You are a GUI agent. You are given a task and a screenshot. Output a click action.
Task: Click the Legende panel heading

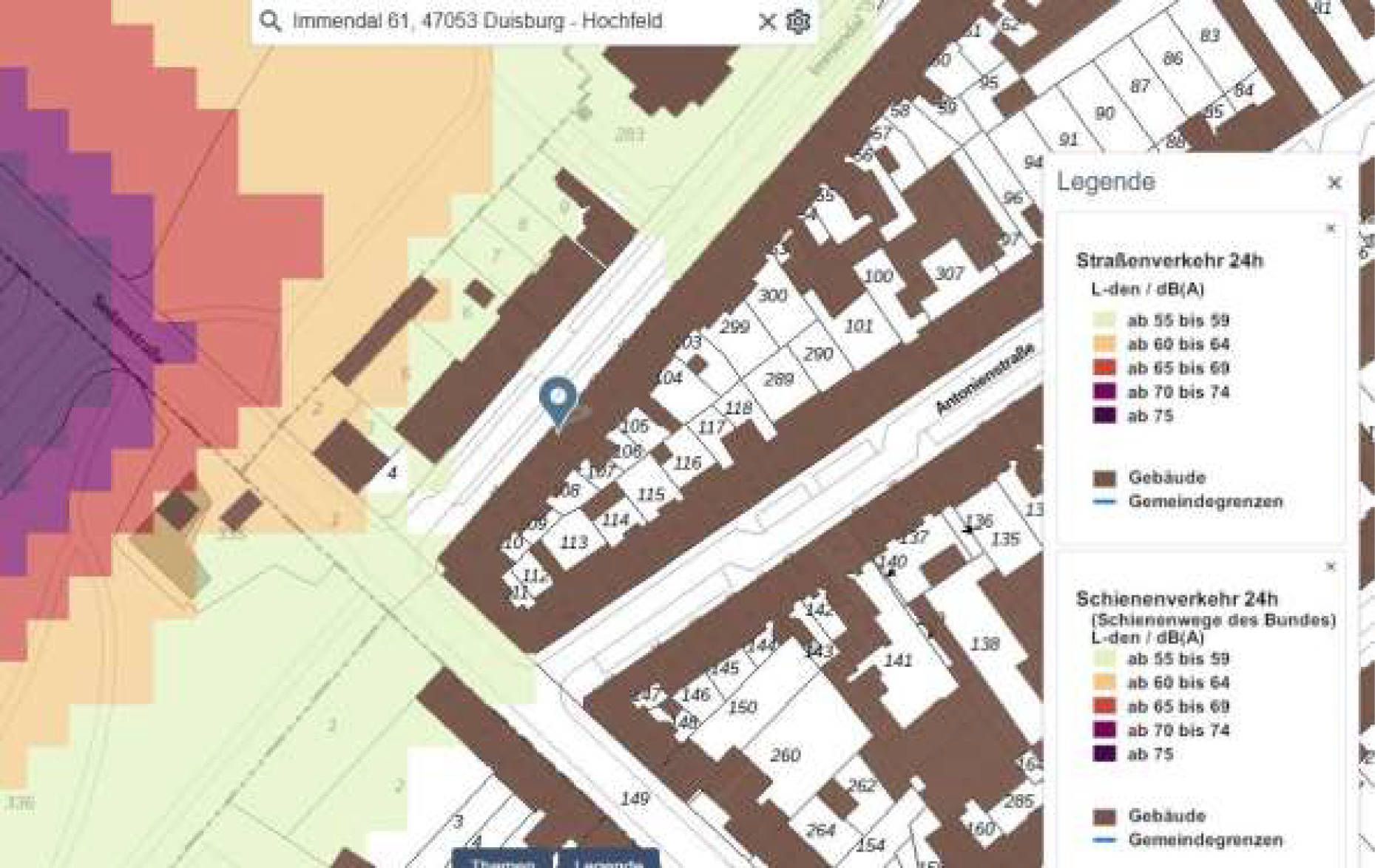[1106, 182]
